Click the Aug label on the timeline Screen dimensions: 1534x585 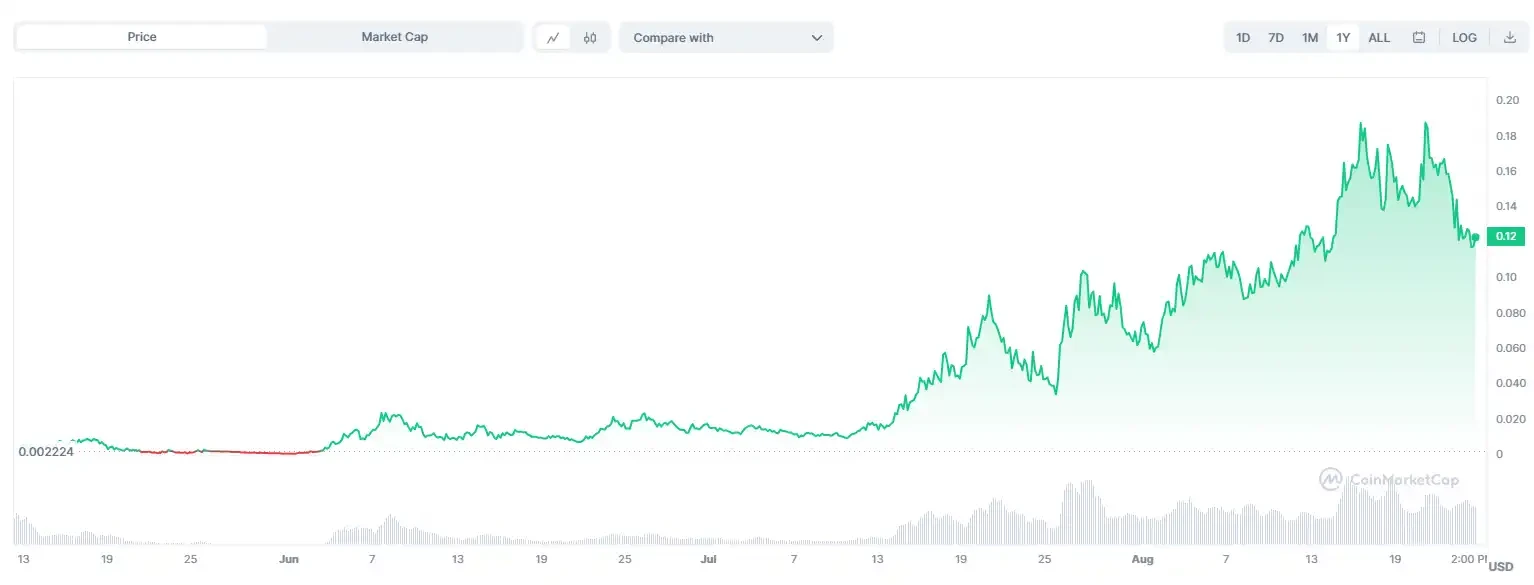[x=1143, y=559]
